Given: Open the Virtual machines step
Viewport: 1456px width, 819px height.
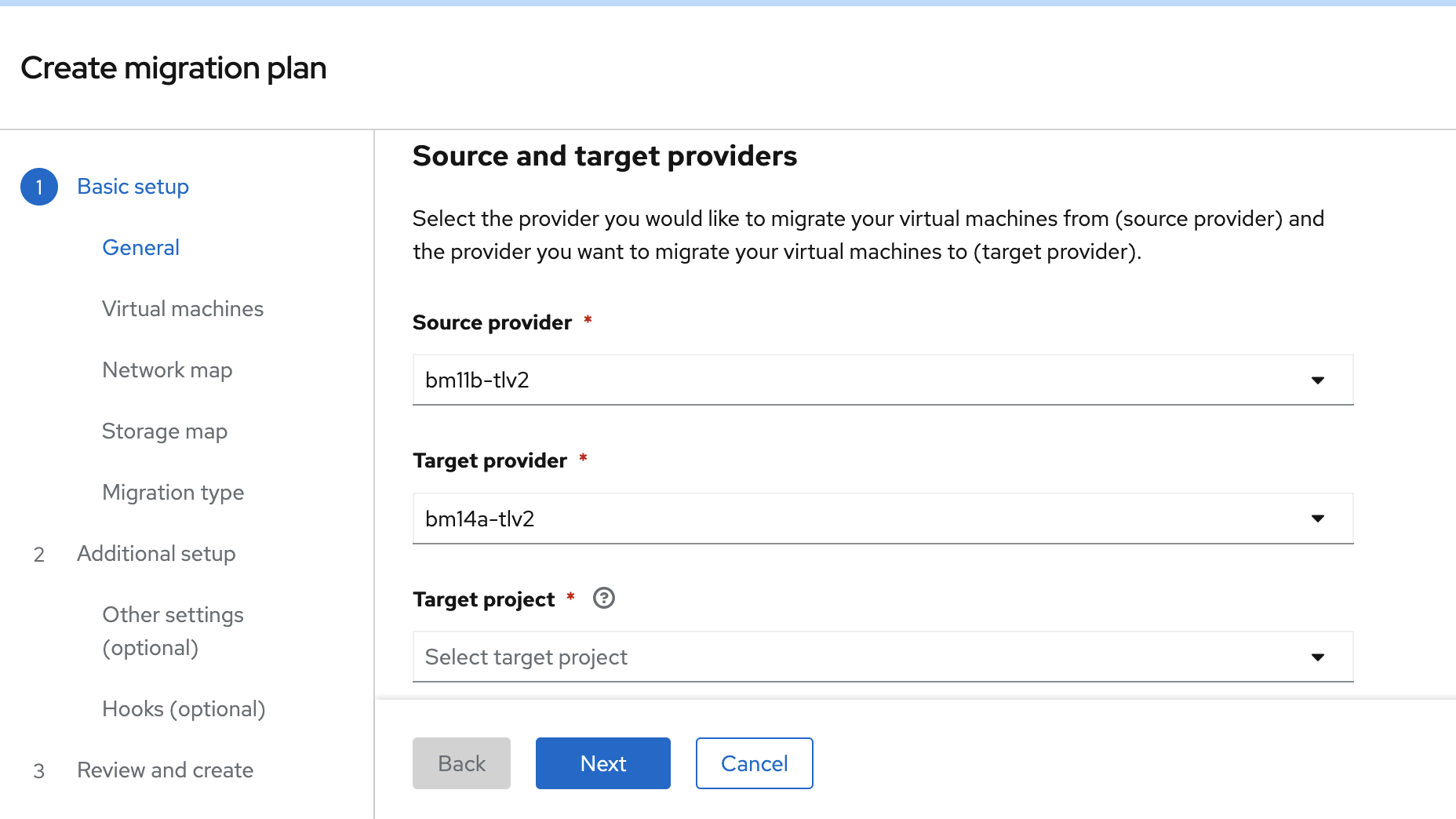Looking at the screenshot, I should coord(183,309).
